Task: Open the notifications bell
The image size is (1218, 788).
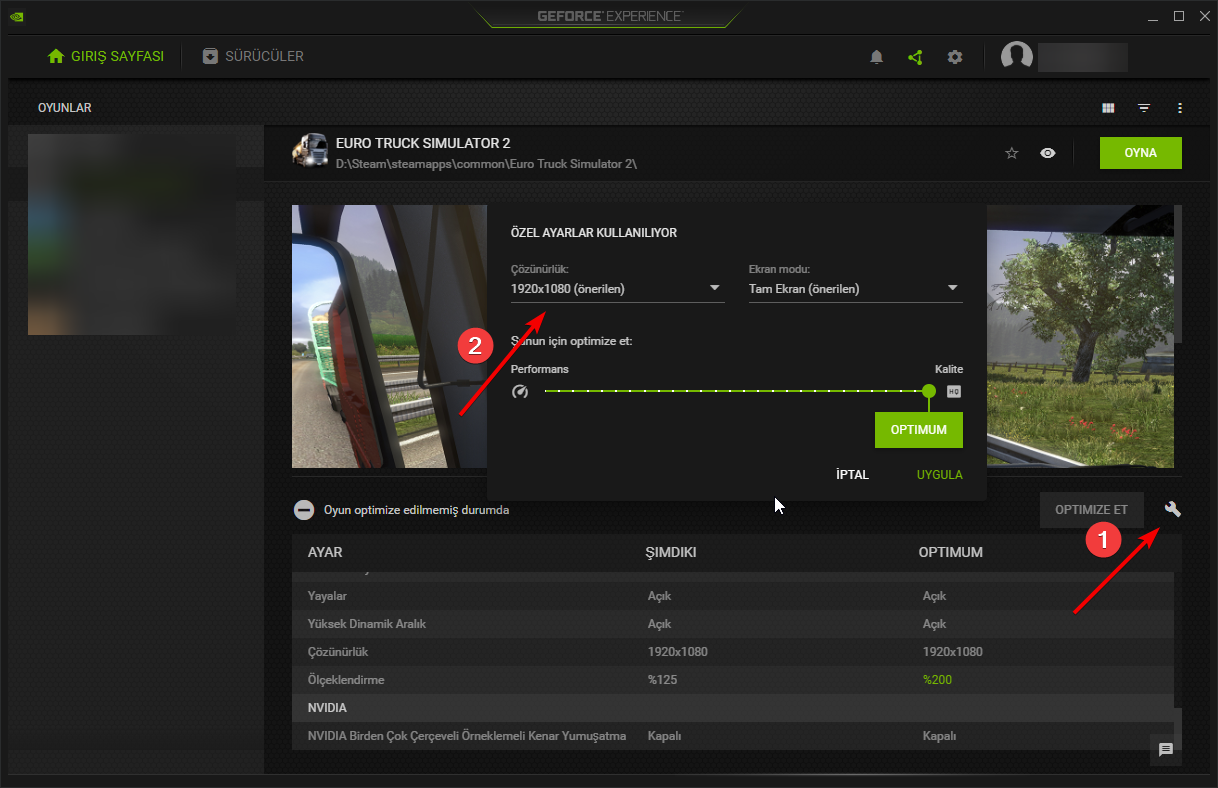Action: pyautogui.click(x=877, y=57)
